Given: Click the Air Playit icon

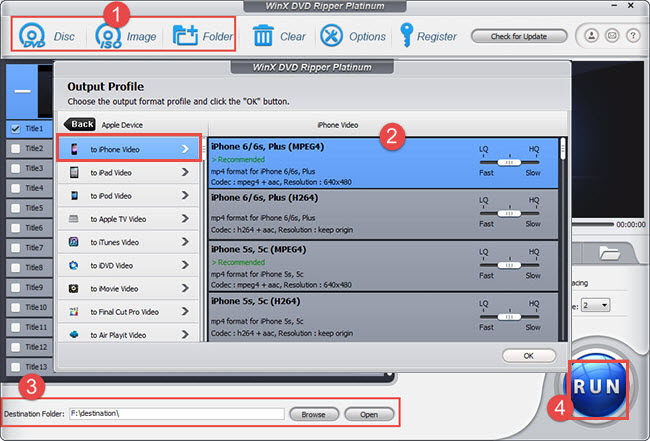Looking at the screenshot, I should click(x=74, y=335).
